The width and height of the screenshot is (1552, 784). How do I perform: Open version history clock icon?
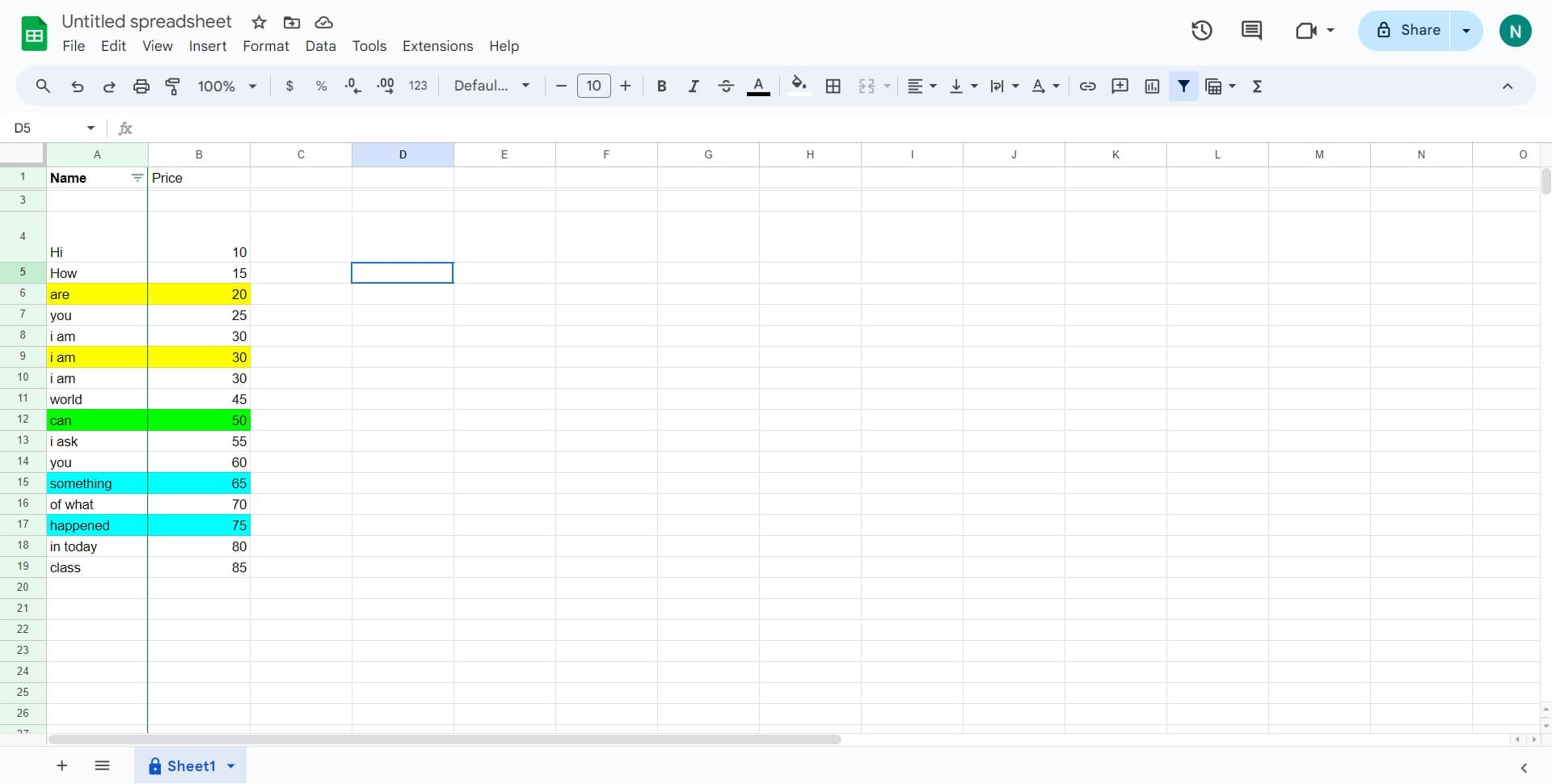pyautogui.click(x=1201, y=31)
